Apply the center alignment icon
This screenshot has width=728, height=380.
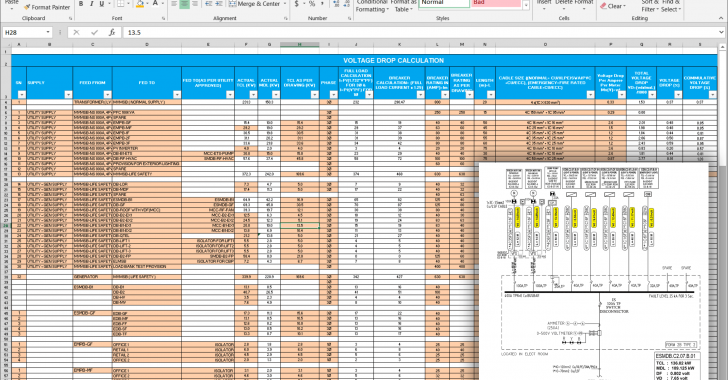click(x=184, y=4)
